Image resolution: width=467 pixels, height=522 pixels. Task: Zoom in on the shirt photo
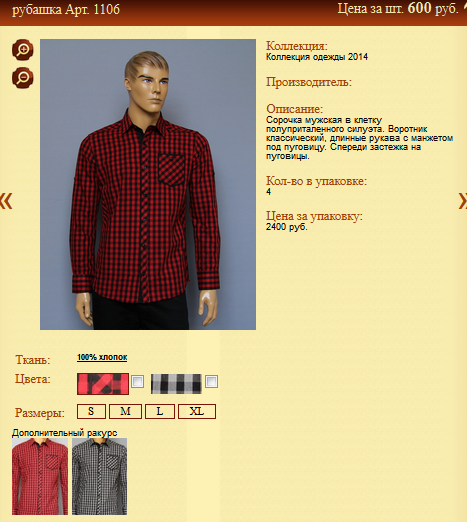(x=23, y=50)
